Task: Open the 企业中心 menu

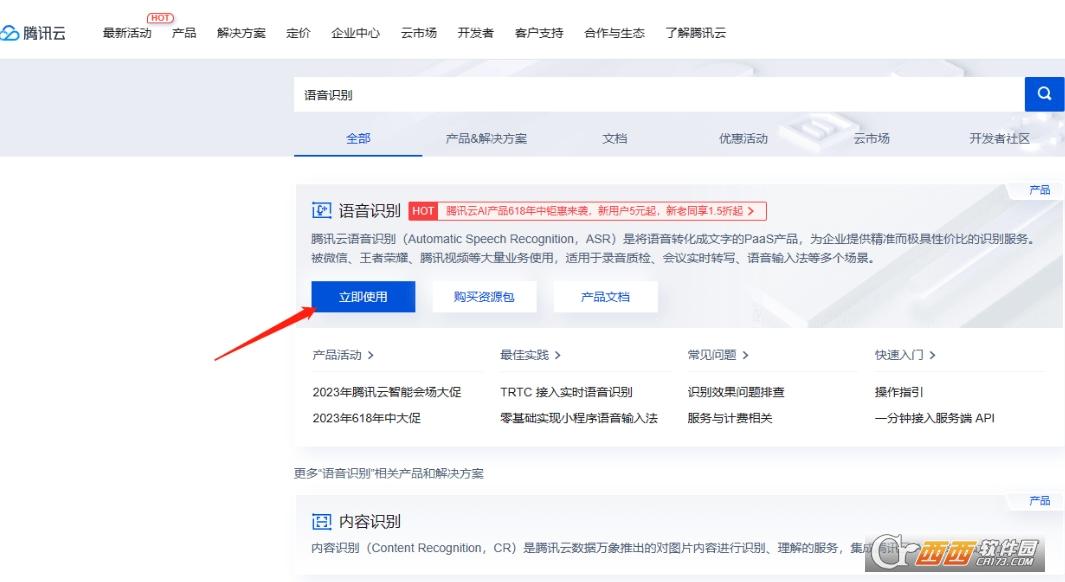Action: pyautogui.click(x=355, y=33)
